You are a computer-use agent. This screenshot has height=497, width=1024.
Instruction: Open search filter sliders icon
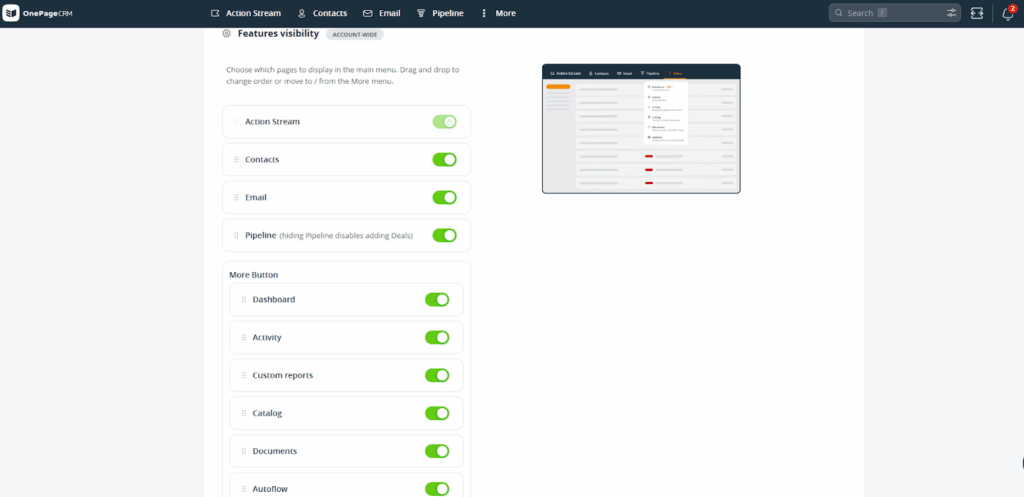pos(952,13)
